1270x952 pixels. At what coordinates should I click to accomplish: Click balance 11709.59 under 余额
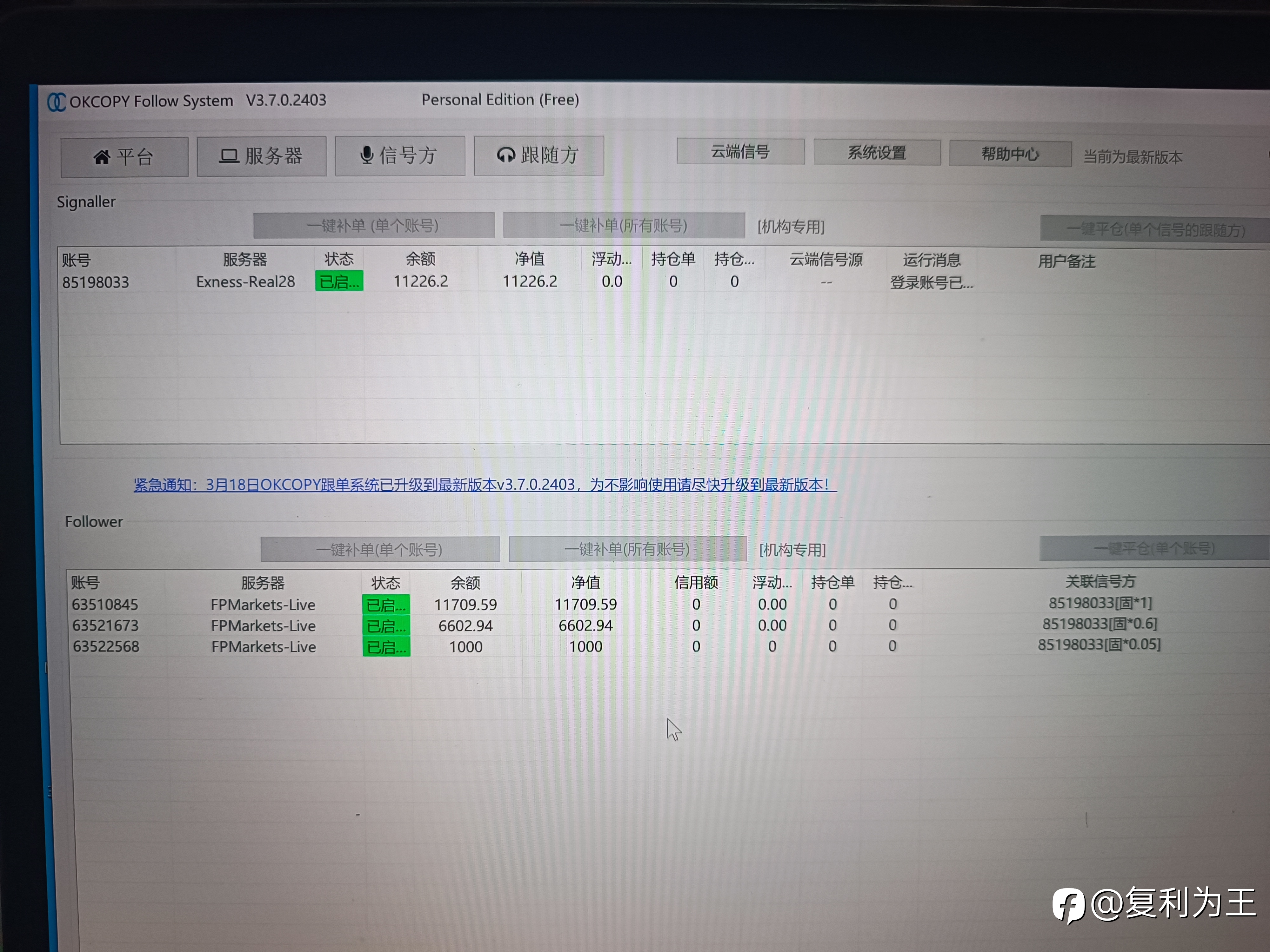pos(466,605)
